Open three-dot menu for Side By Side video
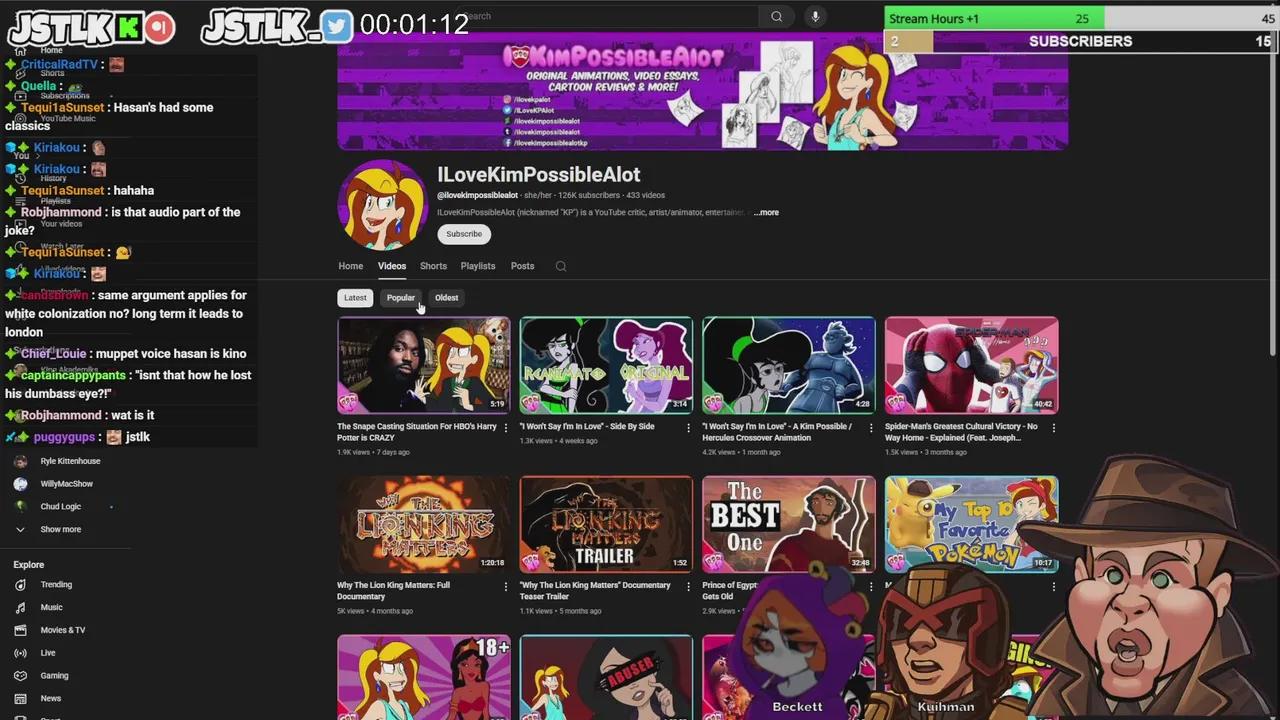 click(688, 428)
